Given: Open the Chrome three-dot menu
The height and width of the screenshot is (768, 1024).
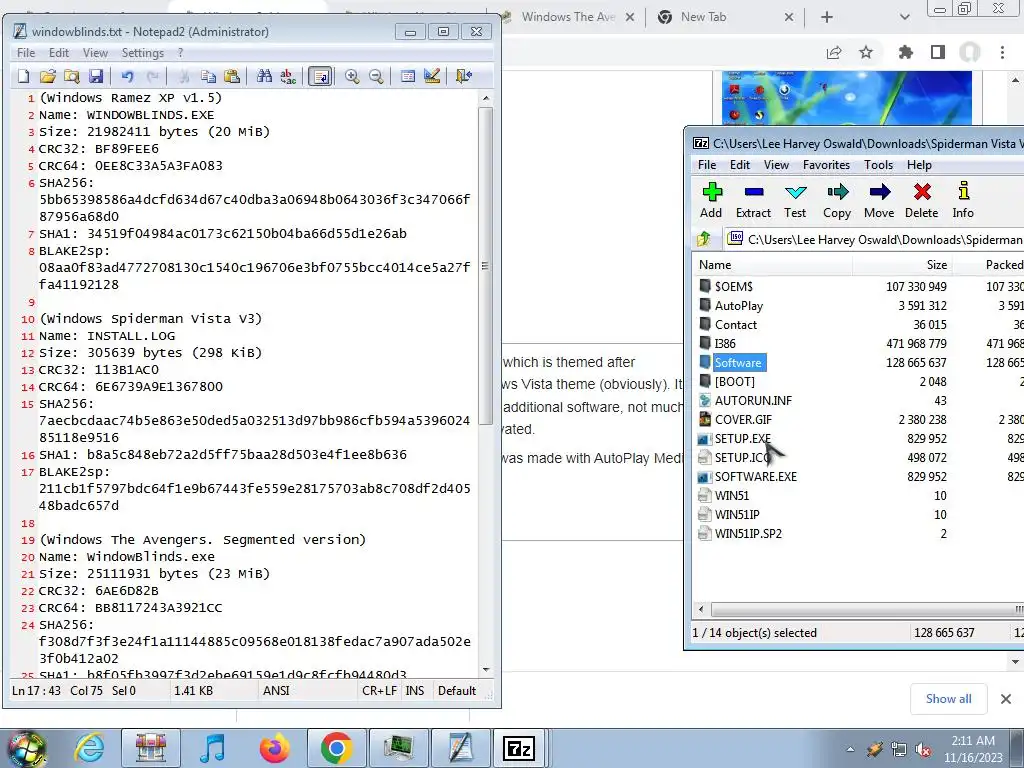Looking at the screenshot, I should tap(1002, 52).
